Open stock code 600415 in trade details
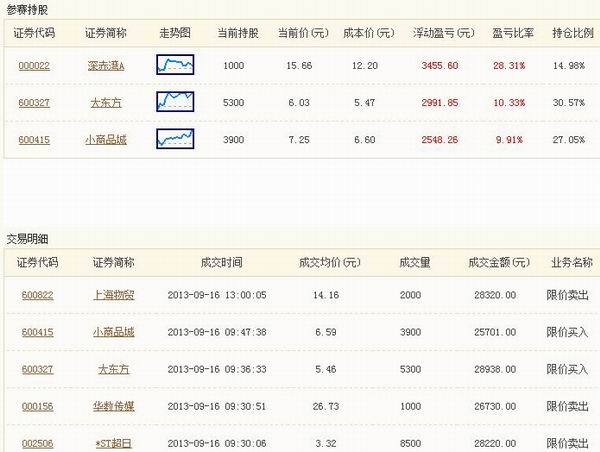Image resolution: width=600 pixels, height=452 pixels. click(x=38, y=332)
